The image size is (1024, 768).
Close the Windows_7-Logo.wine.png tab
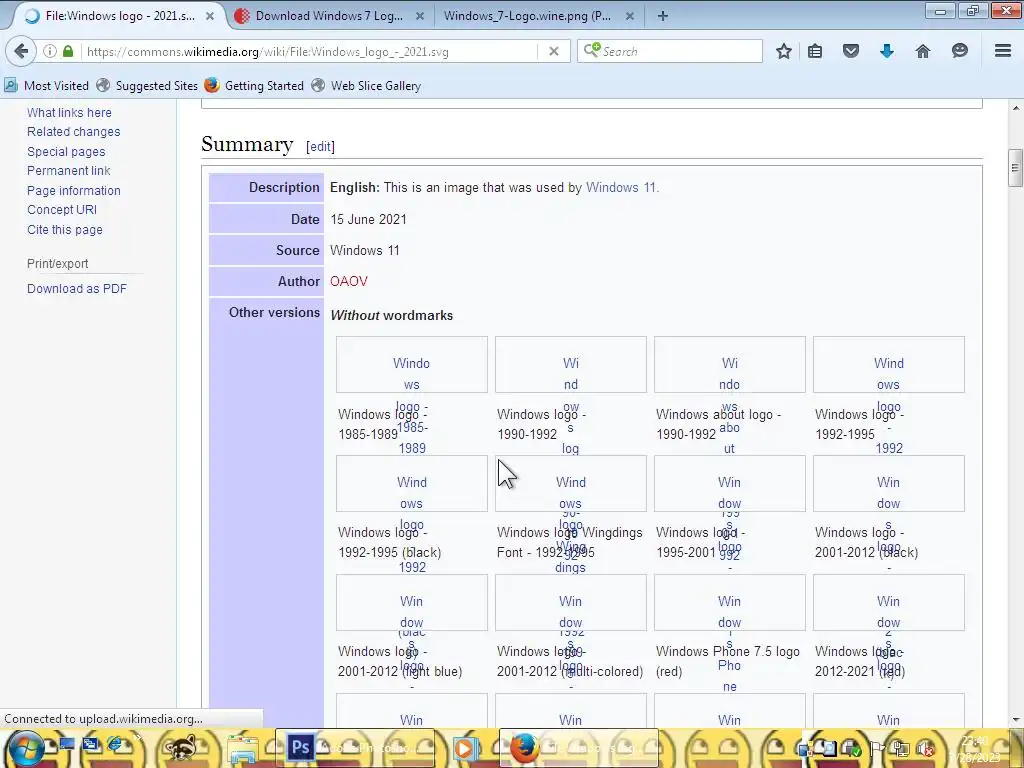(630, 16)
